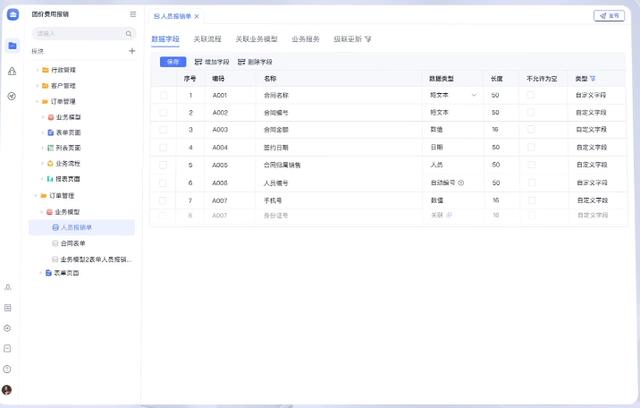Screen dimensions: 640x408
Task: Click the 身份证号 name cell
Action: (276, 215)
